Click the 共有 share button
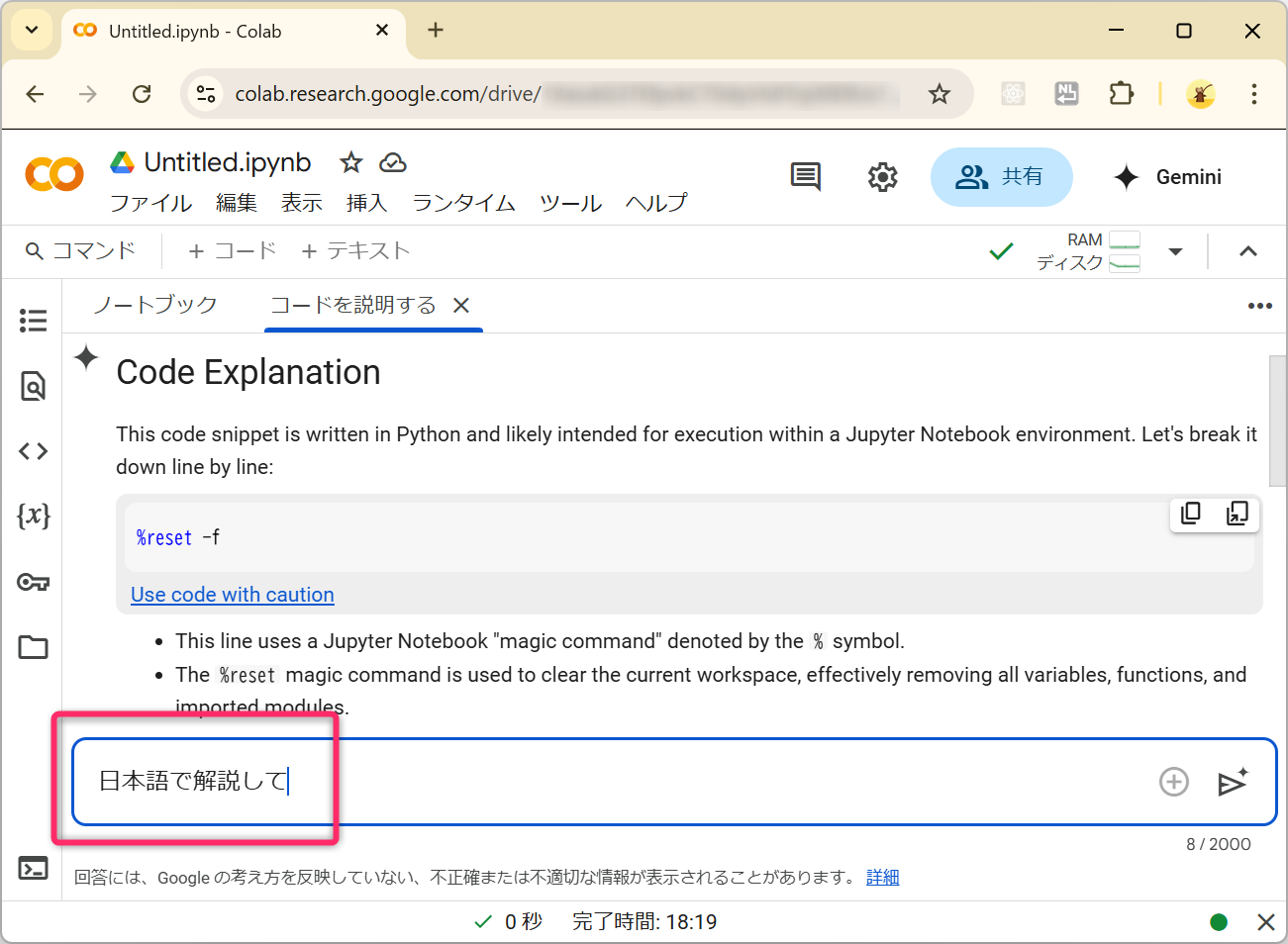This screenshot has height=944, width=1288. point(1000,177)
